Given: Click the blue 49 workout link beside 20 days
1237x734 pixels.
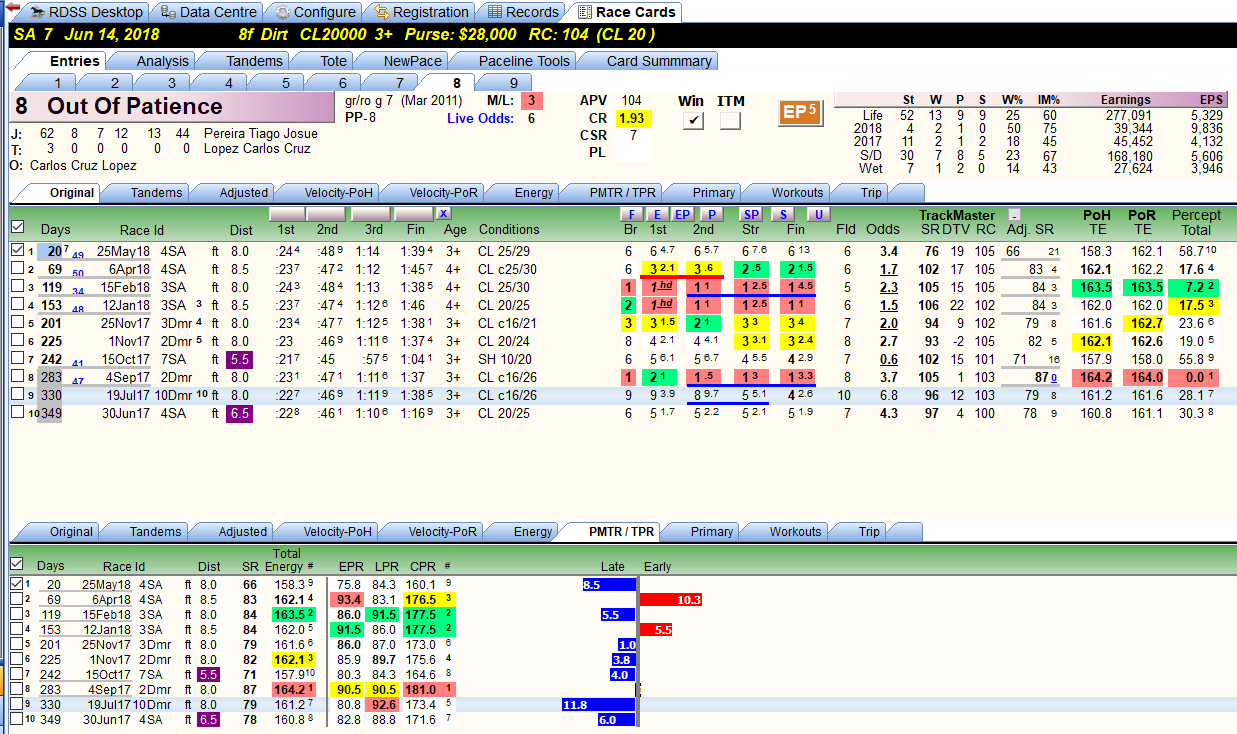Looking at the screenshot, I should click(77, 255).
